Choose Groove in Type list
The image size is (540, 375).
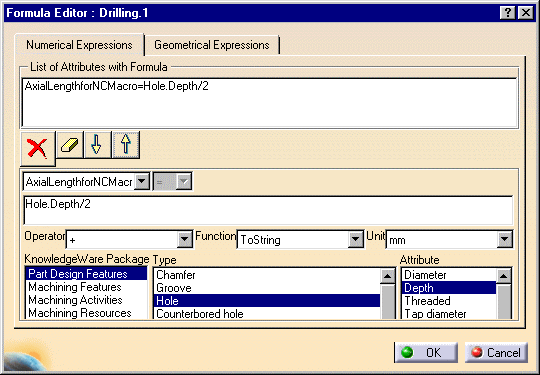pyautogui.click(x=267, y=288)
